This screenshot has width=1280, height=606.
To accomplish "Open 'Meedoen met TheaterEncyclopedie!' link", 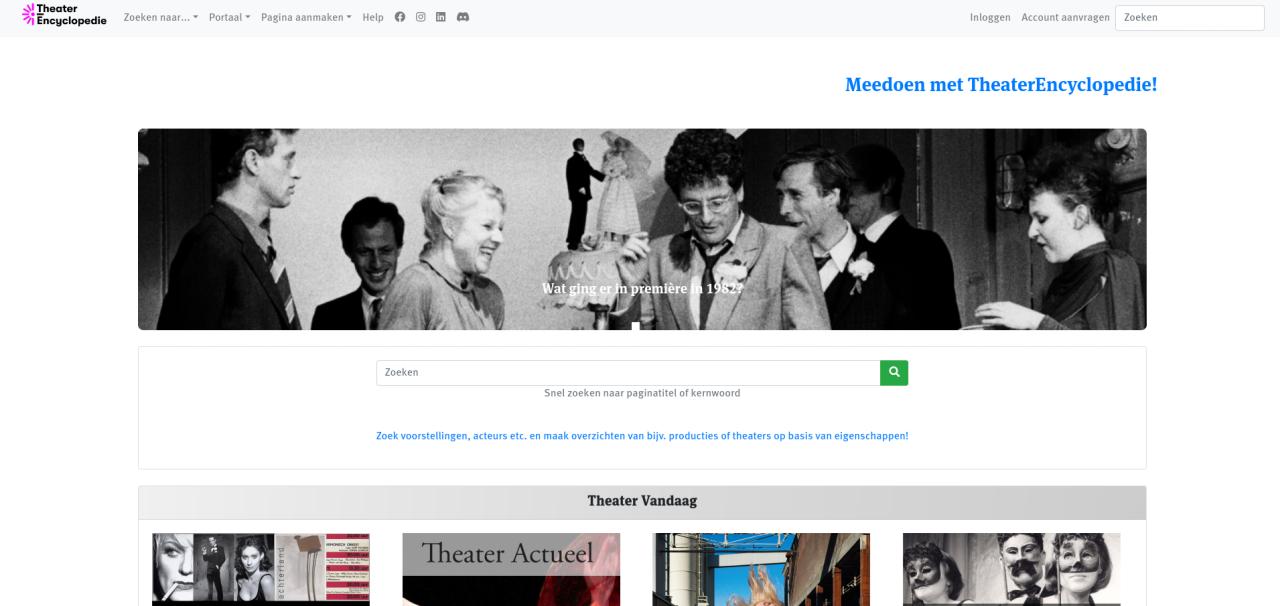I will tap(1001, 85).
